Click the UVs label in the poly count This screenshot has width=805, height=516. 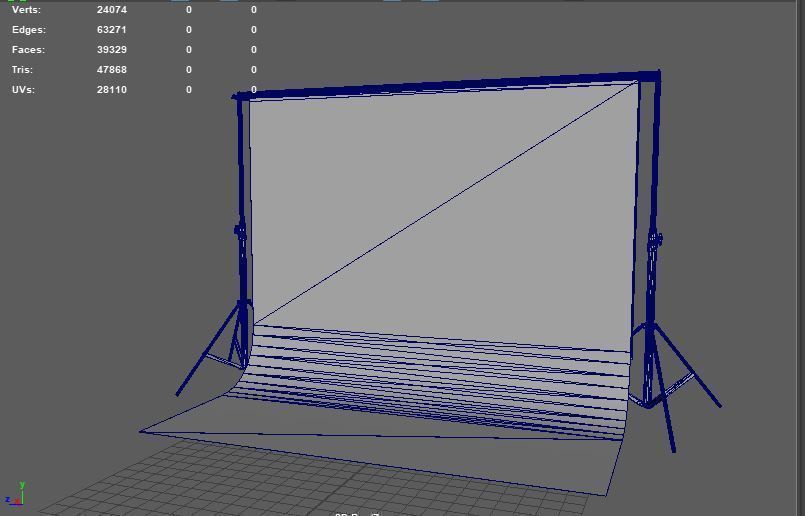[24, 90]
